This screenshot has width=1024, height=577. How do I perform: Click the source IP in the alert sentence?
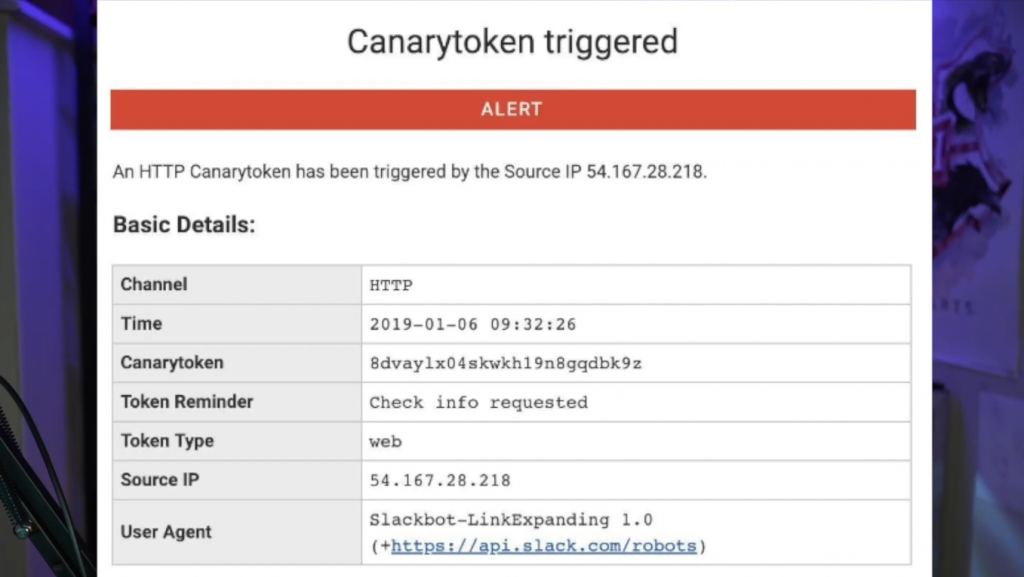tap(645, 171)
